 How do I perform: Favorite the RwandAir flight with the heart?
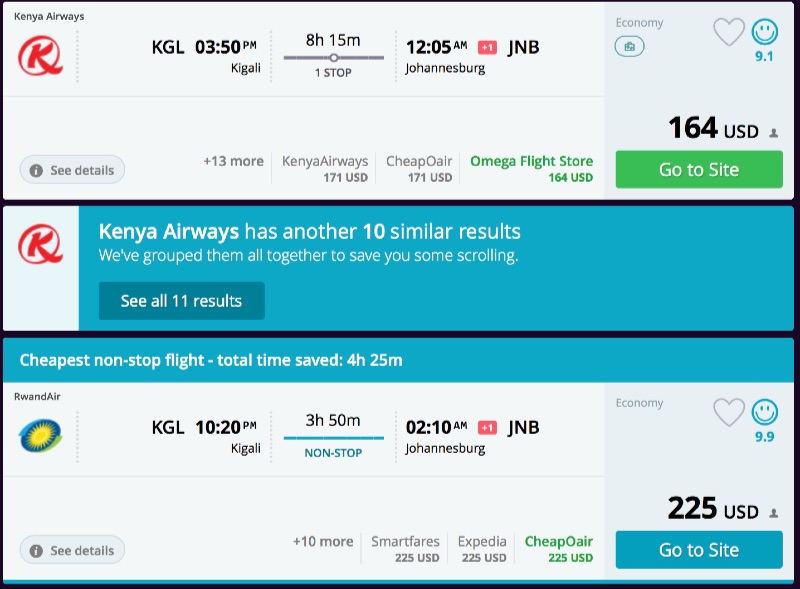pyautogui.click(x=729, y=412)
